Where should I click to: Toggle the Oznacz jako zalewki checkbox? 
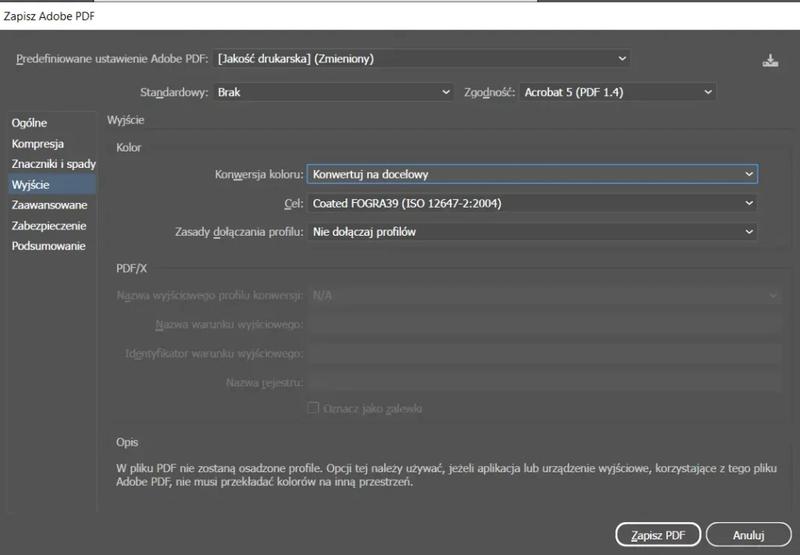tap(313, 408)
